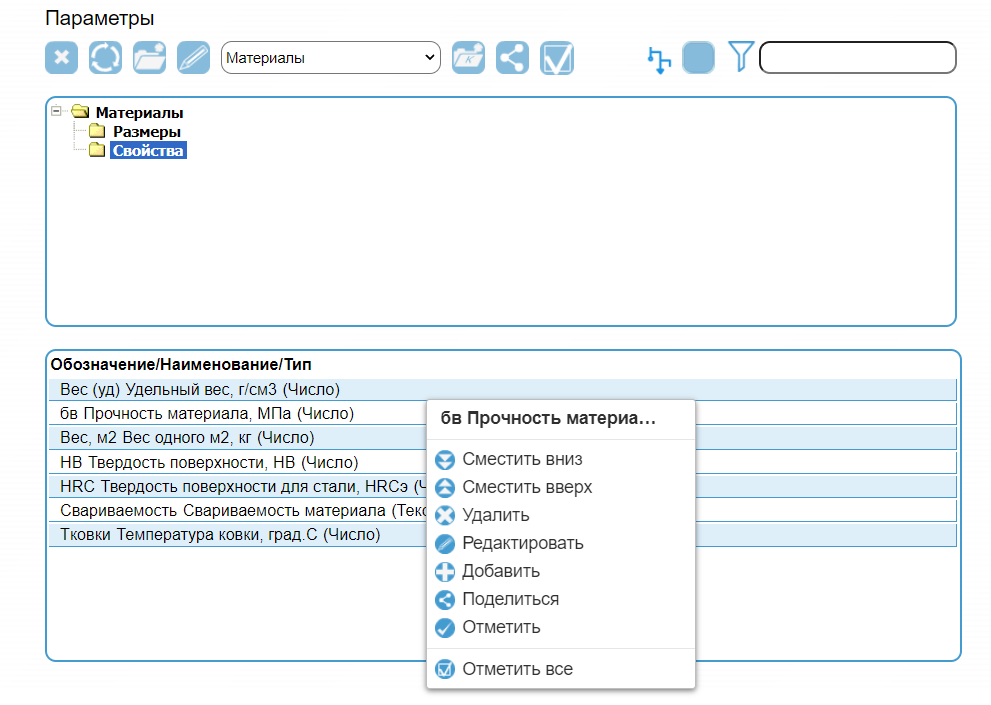Screen dimensions: 991x705
Task: Select 'Редактировать' from the context menu
Action: pos(522,543)
